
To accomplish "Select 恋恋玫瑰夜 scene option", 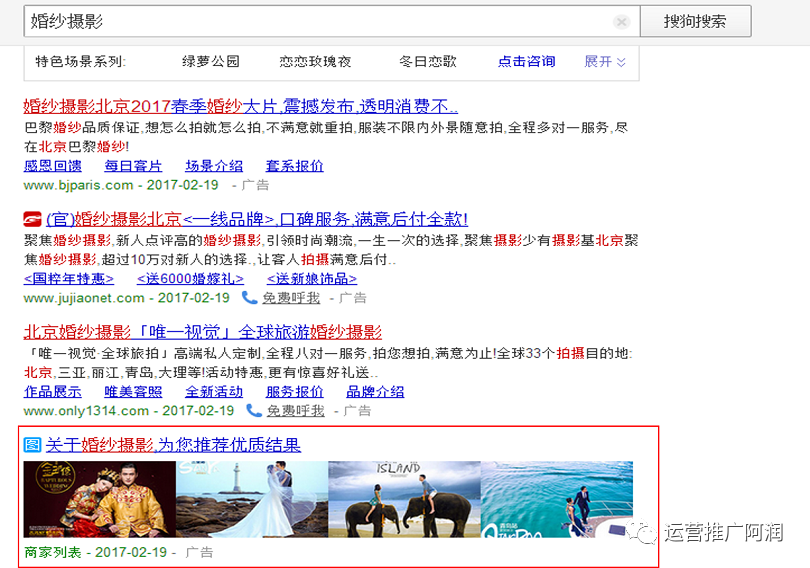I will 315,61.
